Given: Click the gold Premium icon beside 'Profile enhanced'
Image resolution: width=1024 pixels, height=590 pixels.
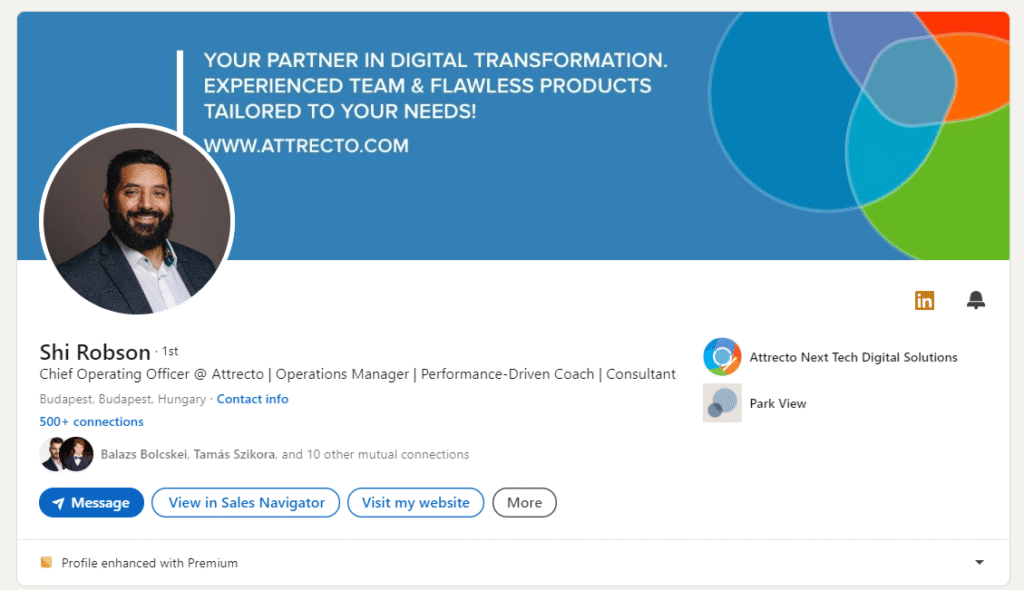Looking at the screenshot, I should tap(46, 563).
